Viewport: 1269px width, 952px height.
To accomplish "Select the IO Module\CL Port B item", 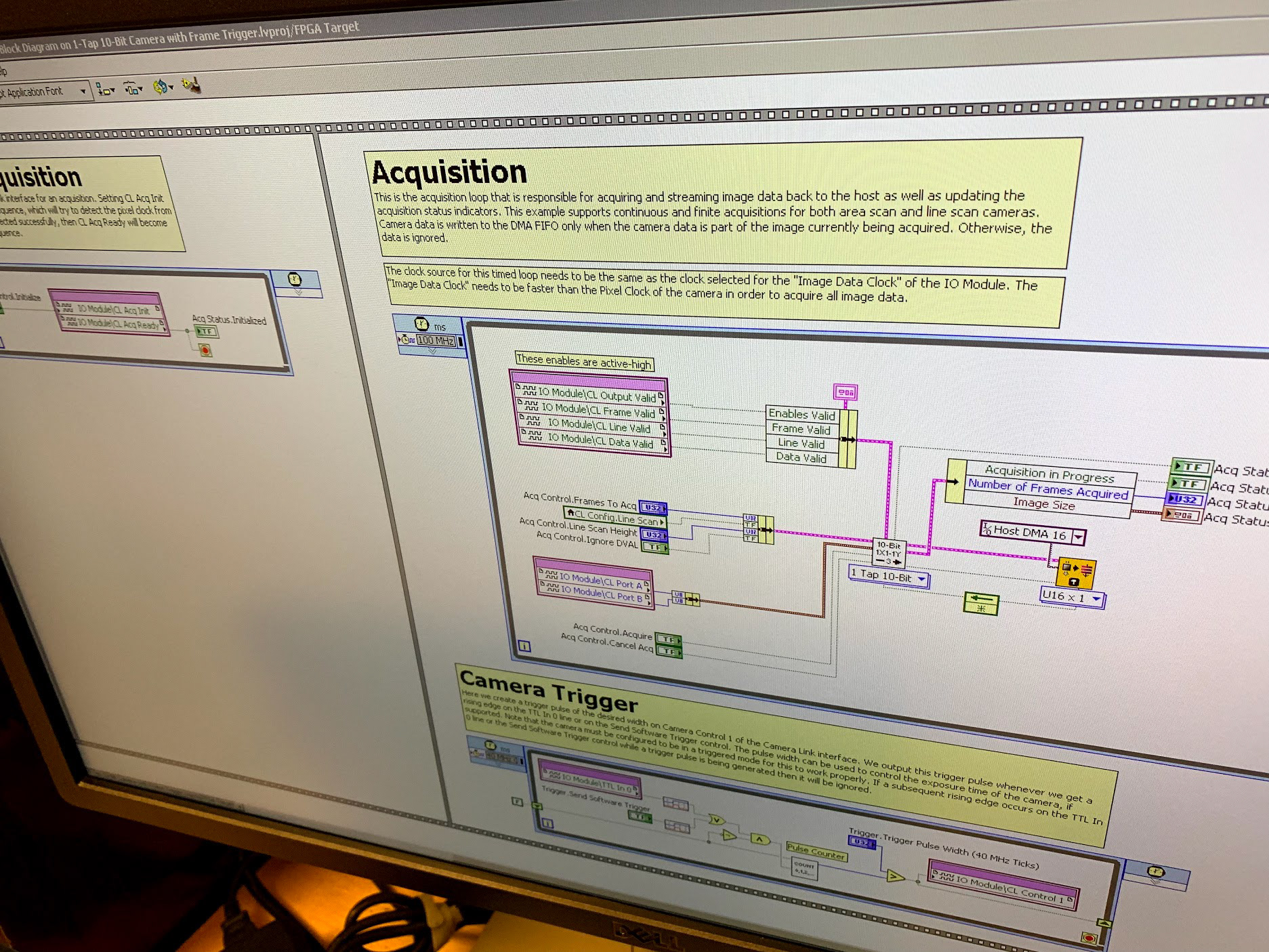I will pyautogui.click(x=595, y=594).
